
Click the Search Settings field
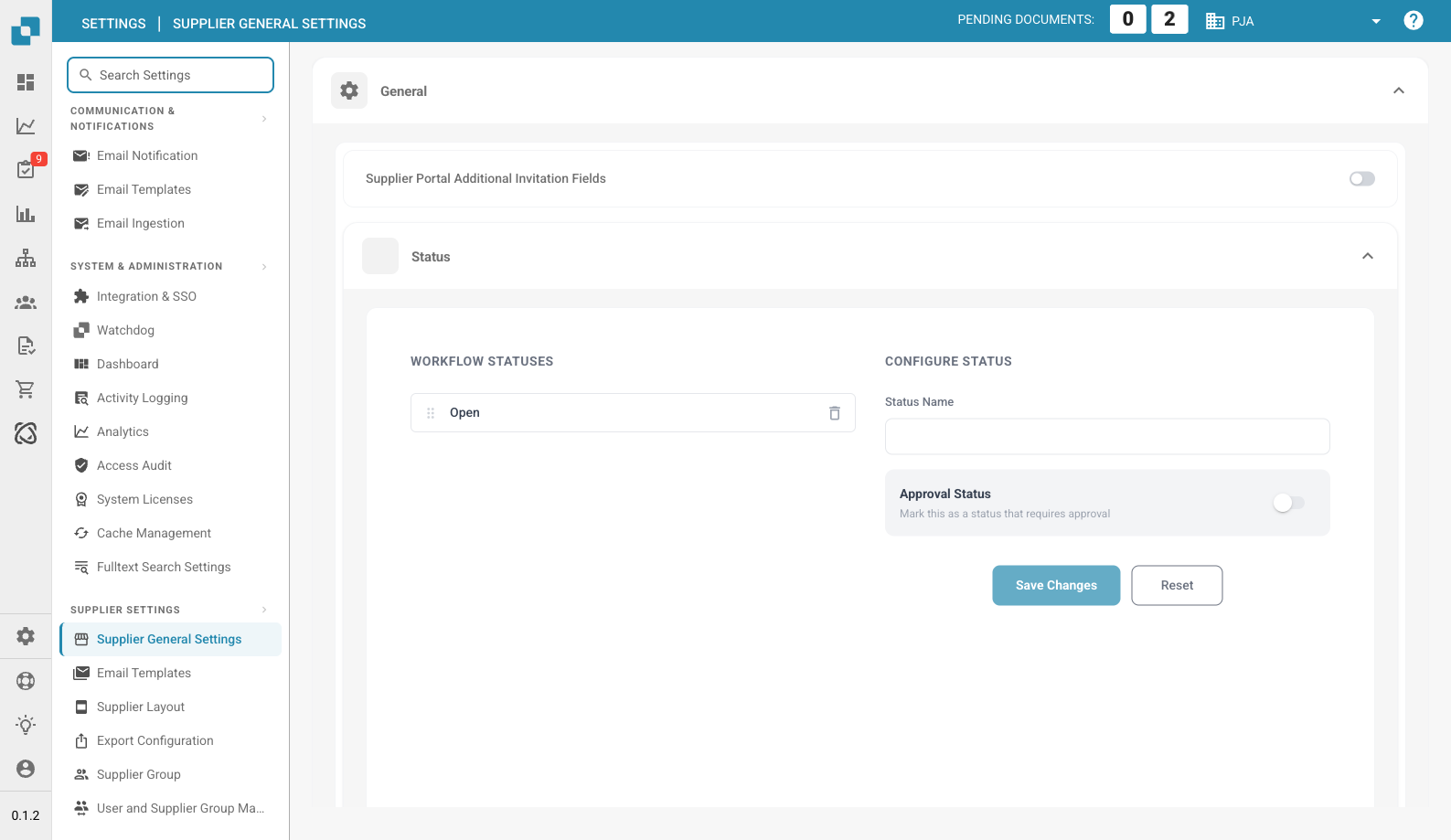(170, 75)
